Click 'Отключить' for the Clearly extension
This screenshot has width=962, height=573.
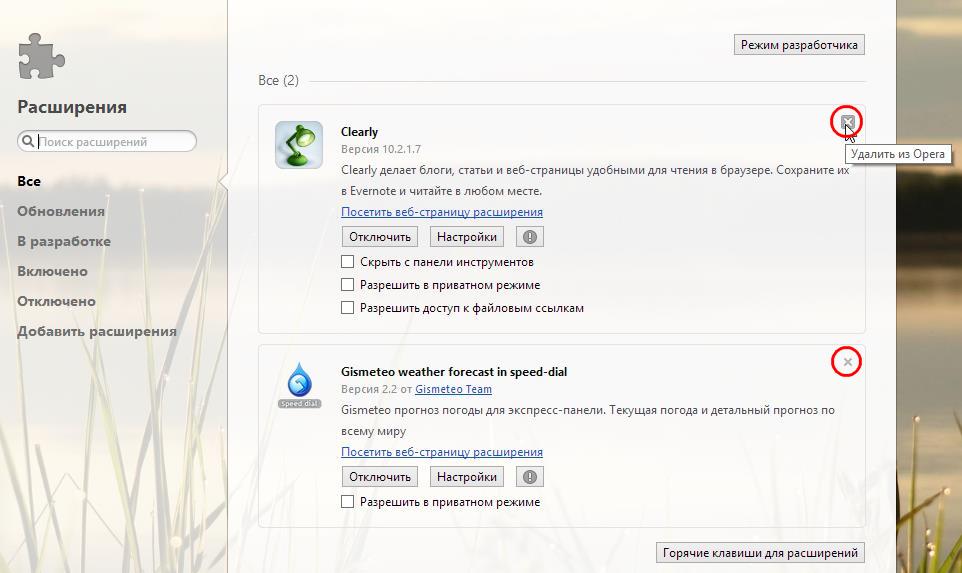point(380,237)
